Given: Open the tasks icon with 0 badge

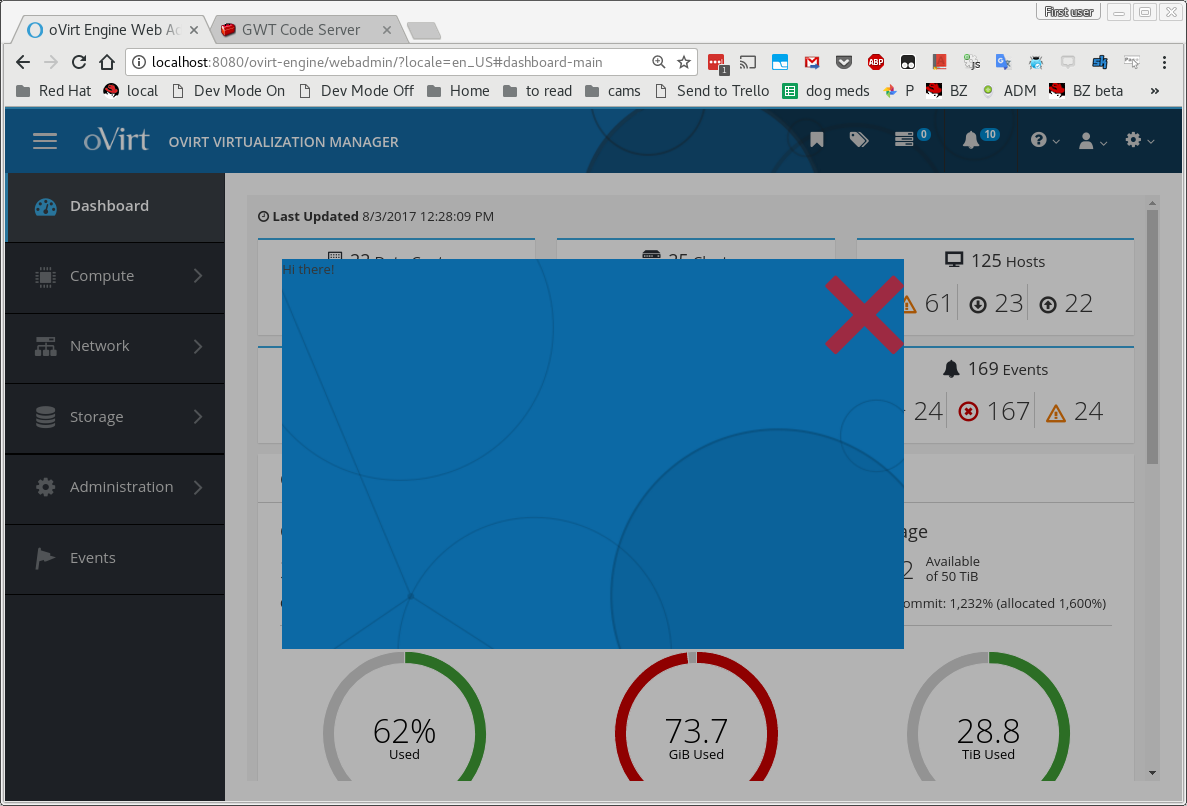Looking at the screenshot, I should (905, 141).
